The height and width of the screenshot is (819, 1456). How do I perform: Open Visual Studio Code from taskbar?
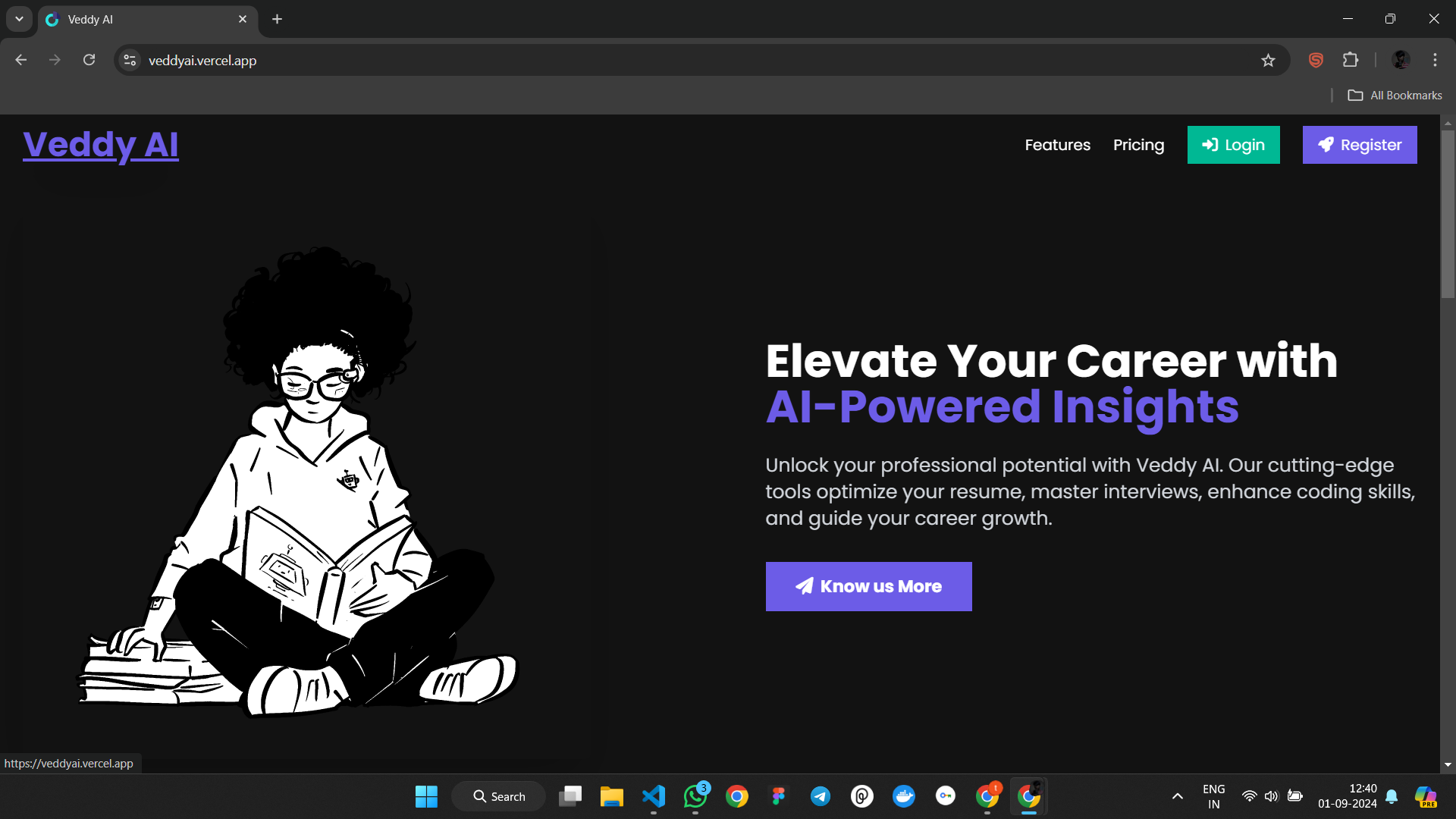point(654,796)
